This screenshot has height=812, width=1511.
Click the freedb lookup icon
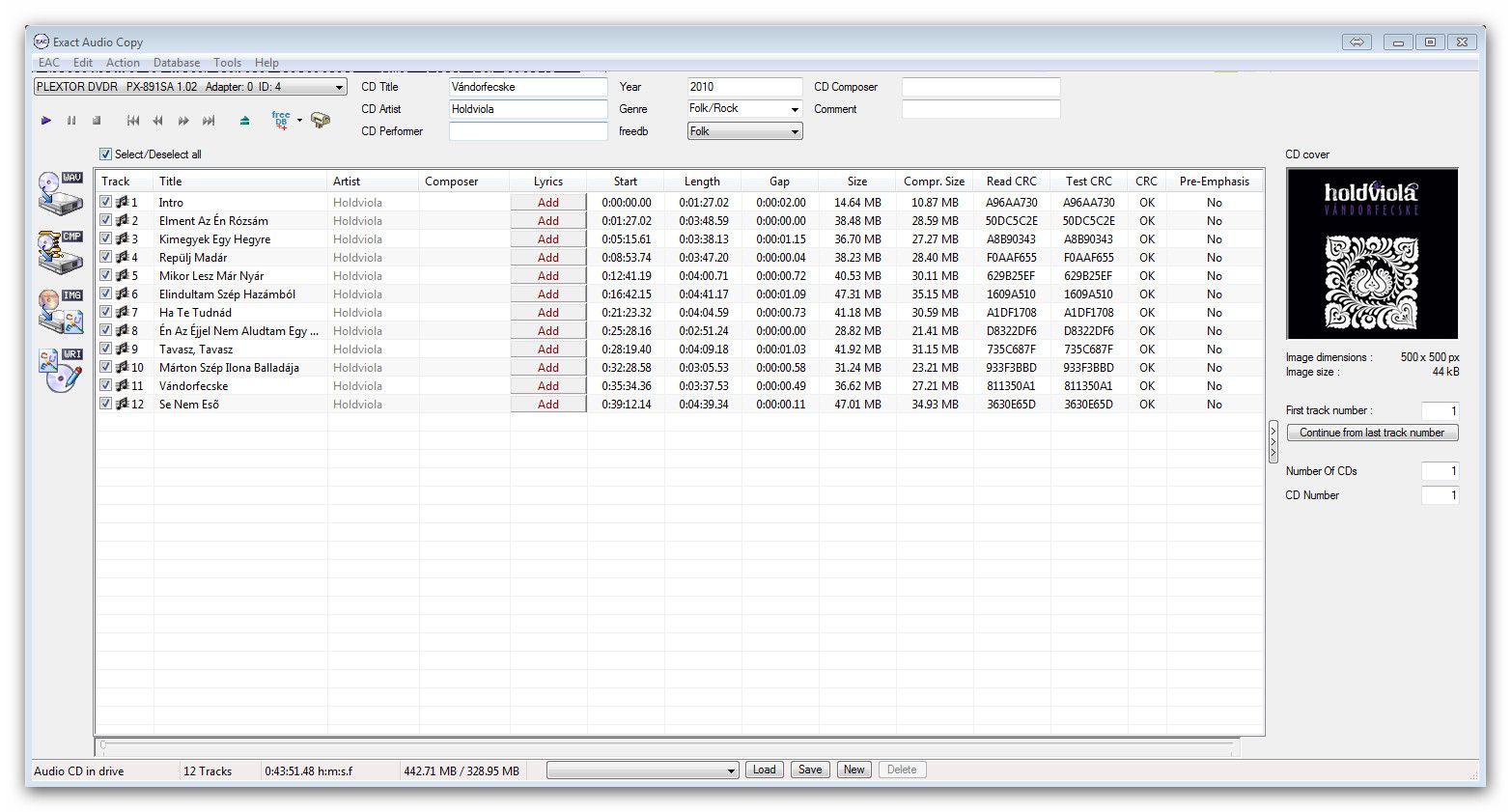pos(281,121)
